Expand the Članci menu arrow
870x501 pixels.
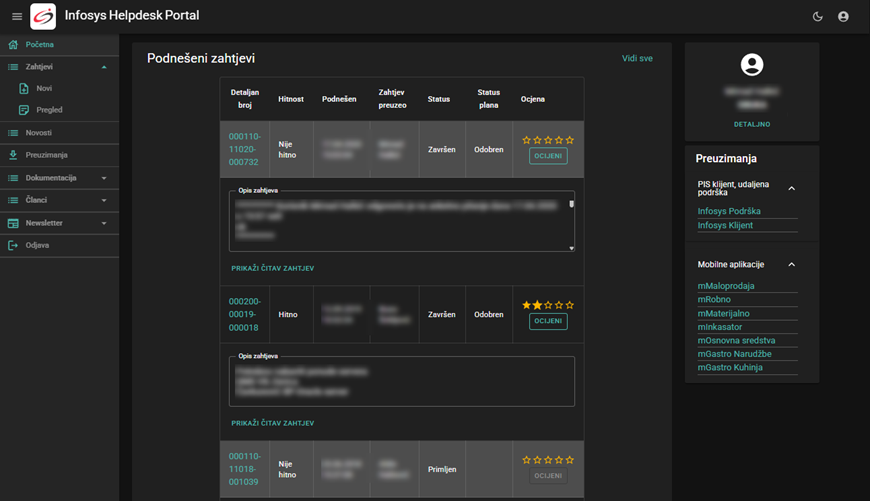104,200
